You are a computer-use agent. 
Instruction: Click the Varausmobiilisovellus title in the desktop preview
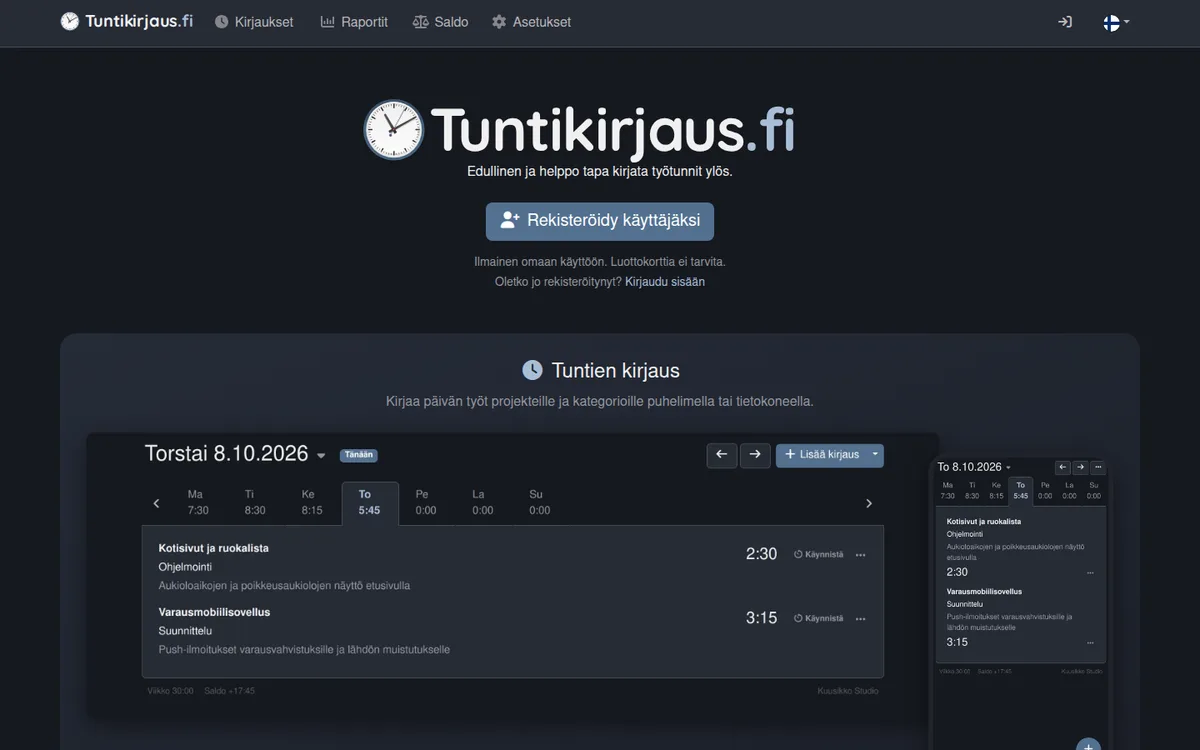(x=215, y=612)
